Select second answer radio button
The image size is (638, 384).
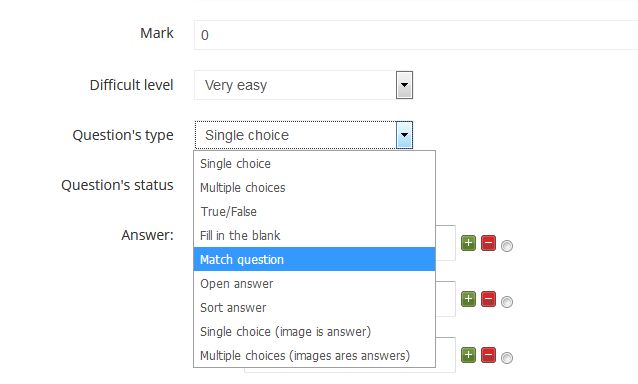coord(507,302)
